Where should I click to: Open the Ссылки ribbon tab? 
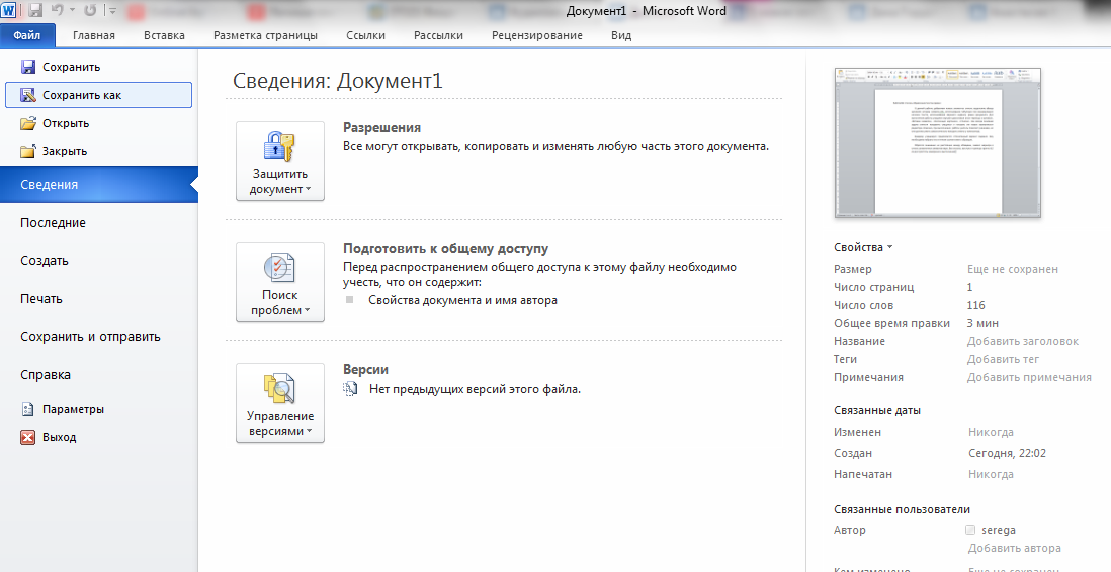pyautogui.click(x=366, y=35)
